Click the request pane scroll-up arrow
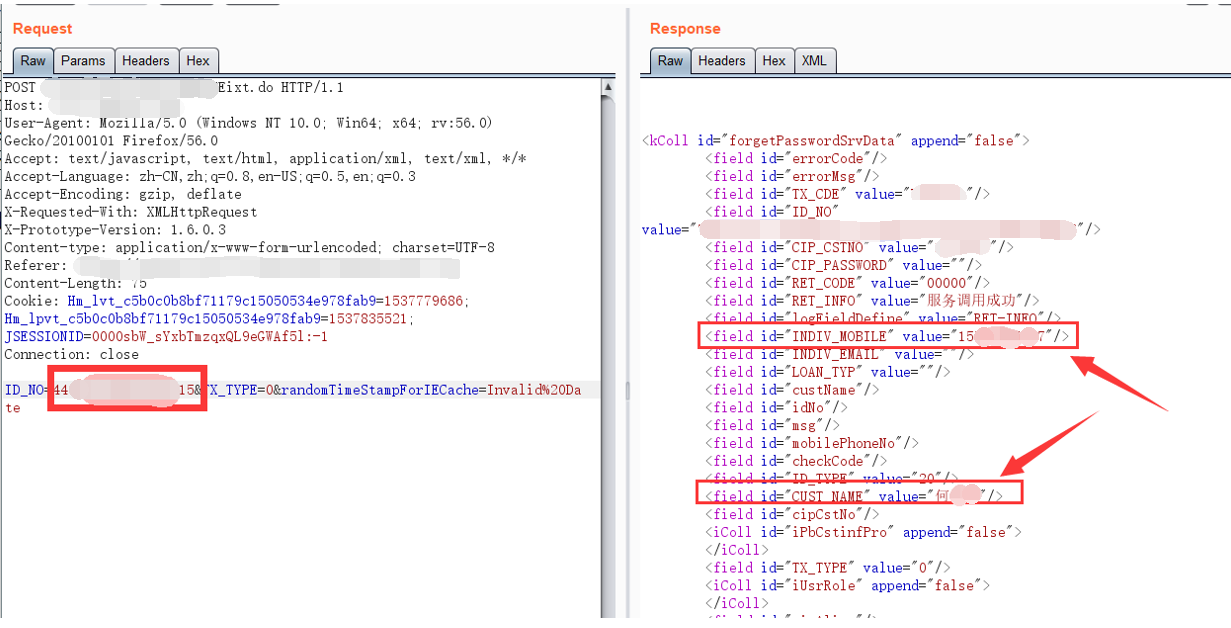The height and width of the screenshot is (628, 1231). click(x=607, y=87)
